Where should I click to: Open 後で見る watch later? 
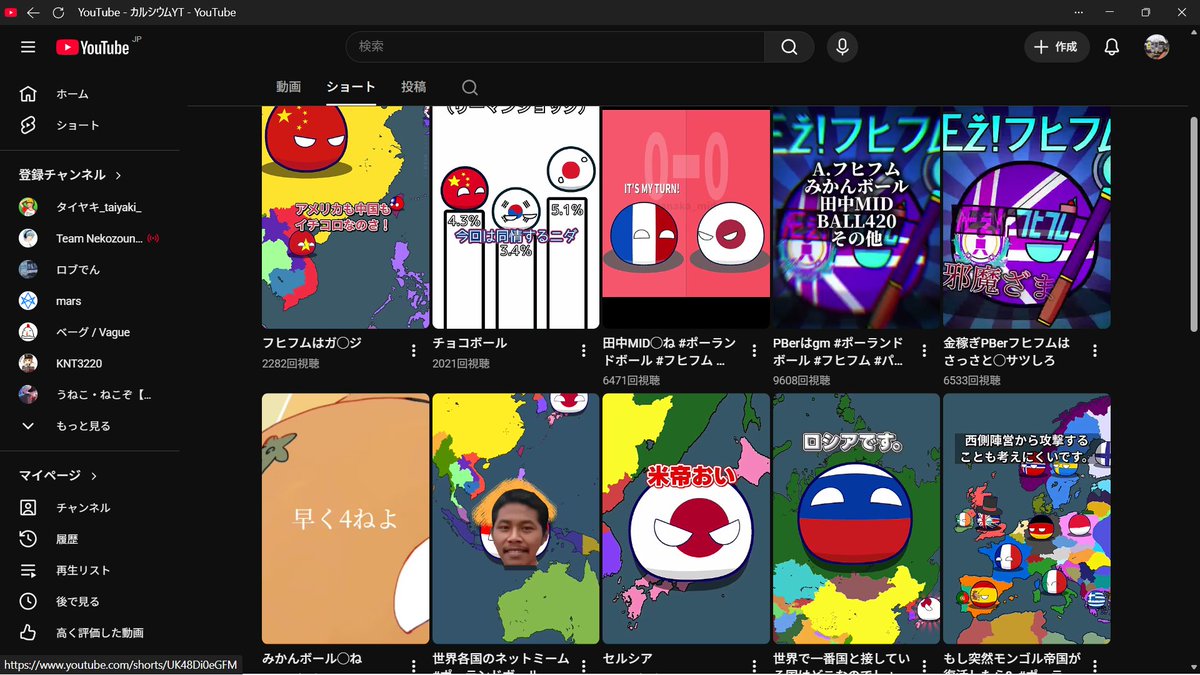90,602
